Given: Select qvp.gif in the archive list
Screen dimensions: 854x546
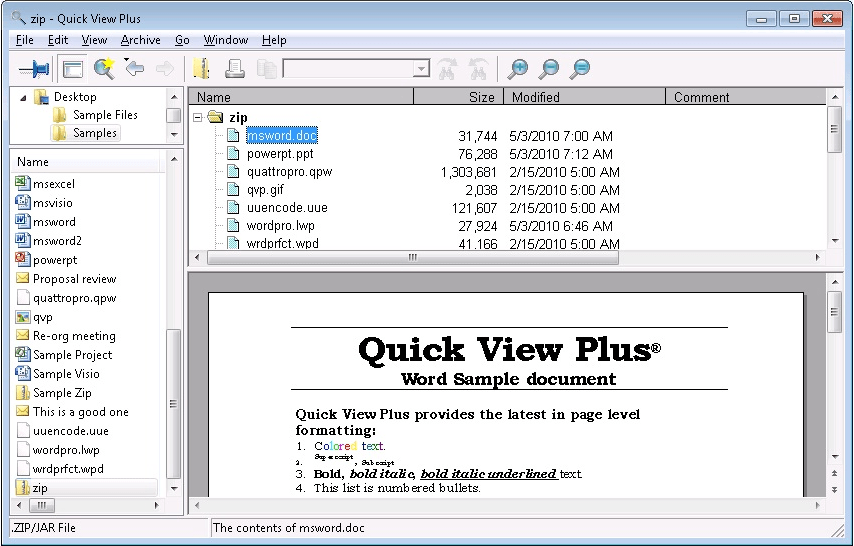Looking at the screenshot, I should point(265,190).
